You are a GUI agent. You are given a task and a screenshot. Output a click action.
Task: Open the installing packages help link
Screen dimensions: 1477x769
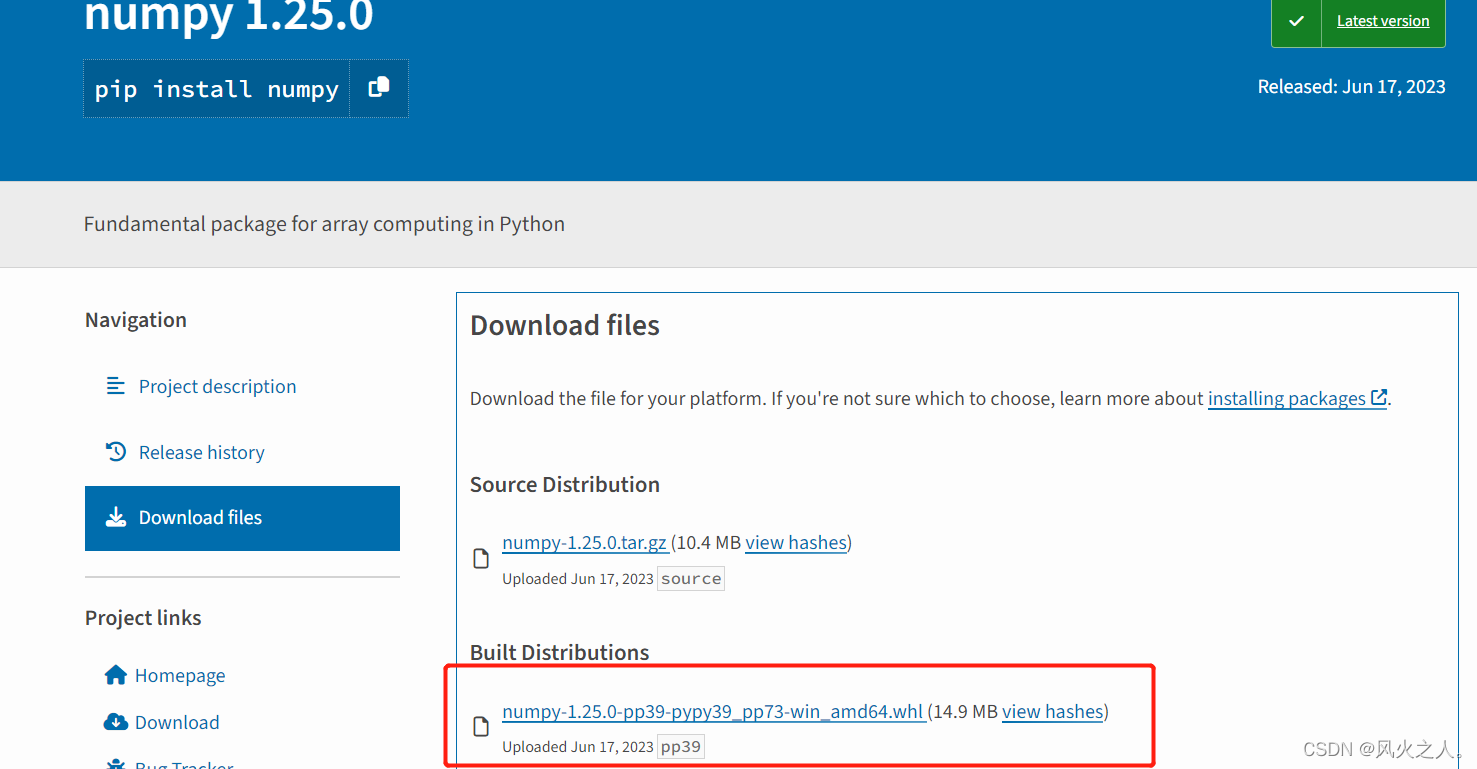click(x=1287, y=397)
